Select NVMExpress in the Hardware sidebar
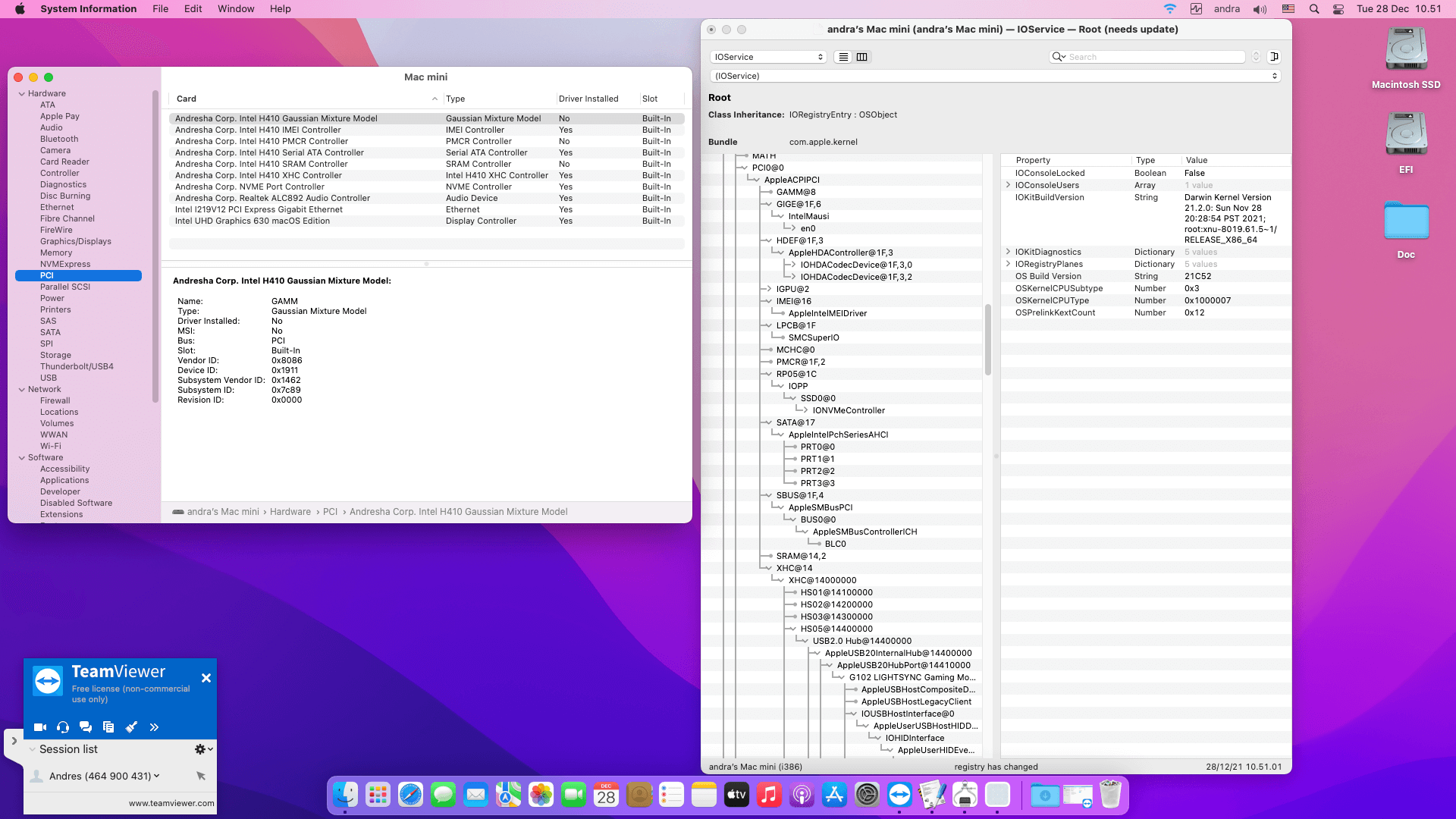This screenshot has width=1456, height=819. (65, 264)
